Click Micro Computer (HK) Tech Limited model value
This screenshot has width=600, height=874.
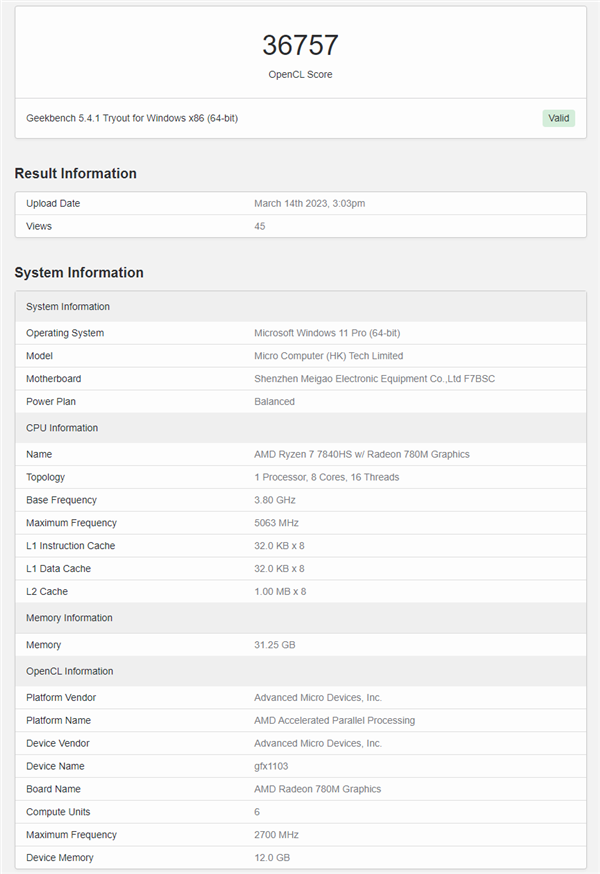[x=328, y=356]
